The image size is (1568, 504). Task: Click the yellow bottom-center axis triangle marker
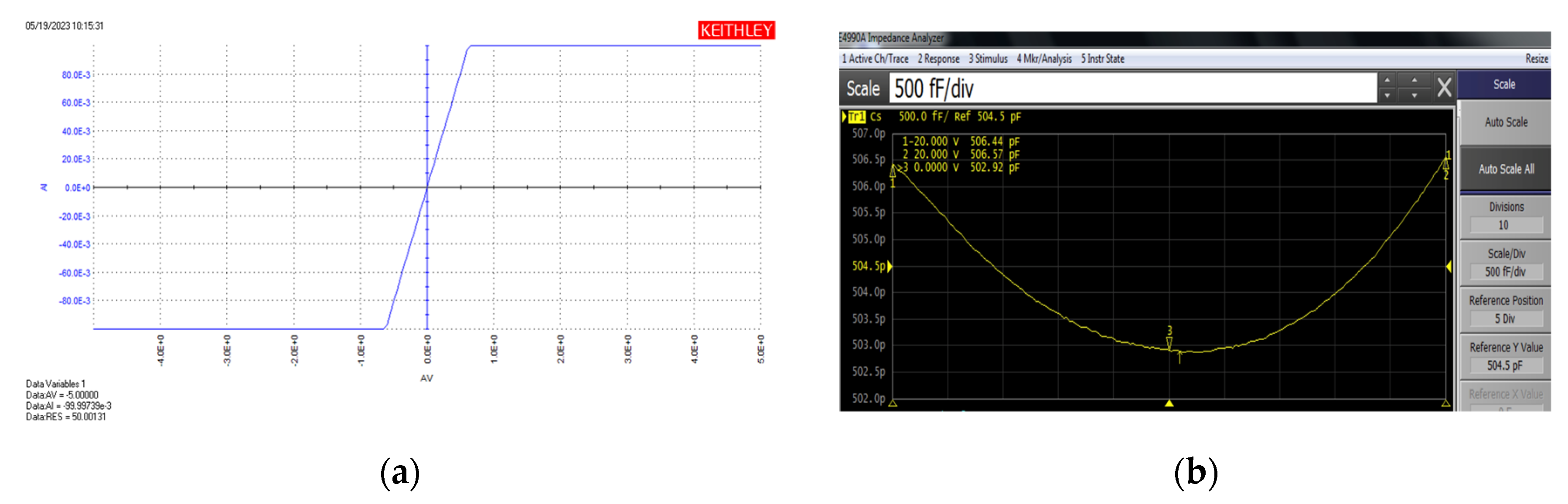click(x=1169, y=403)
